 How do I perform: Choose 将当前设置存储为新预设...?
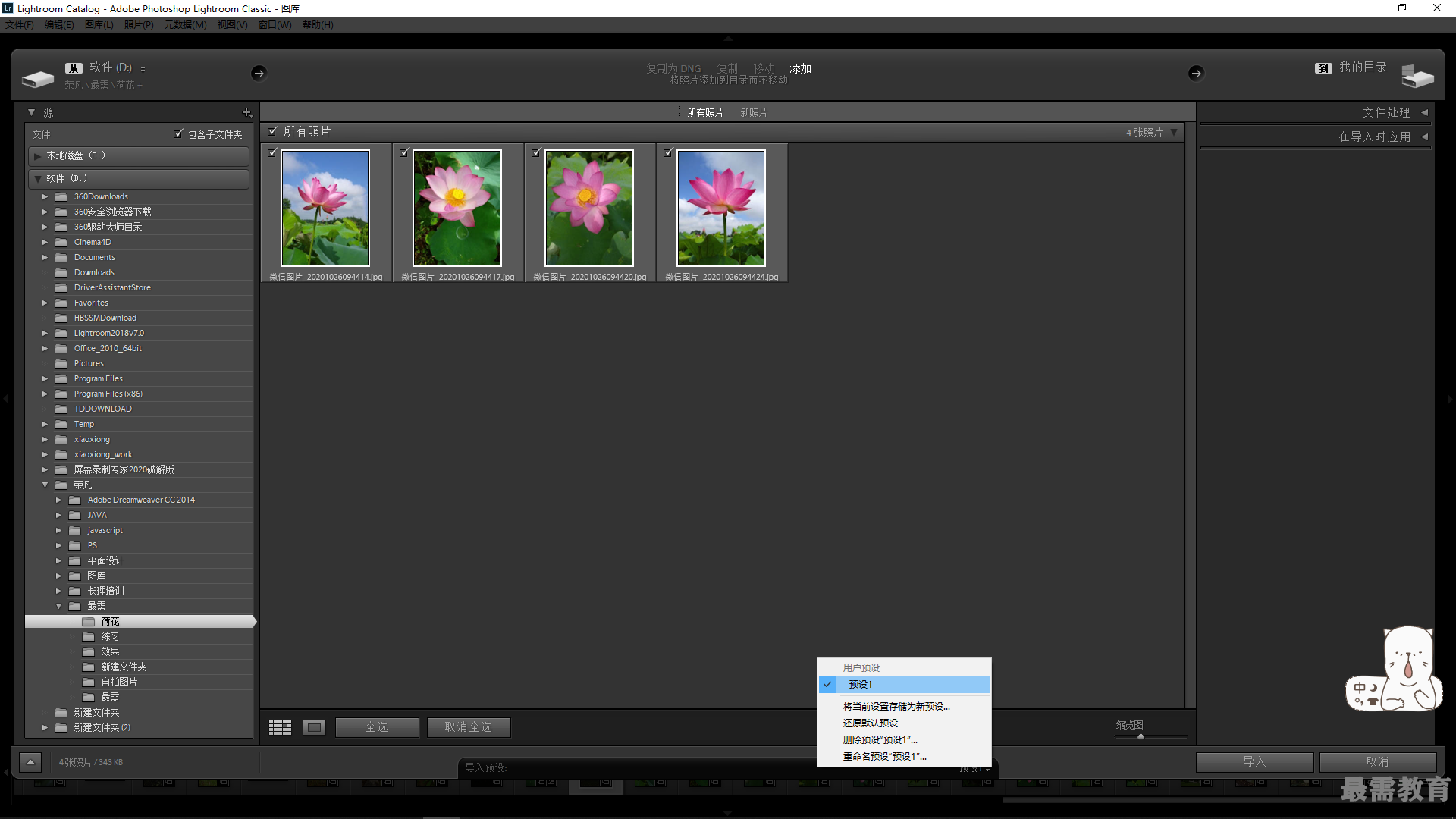tap(904, 707)
